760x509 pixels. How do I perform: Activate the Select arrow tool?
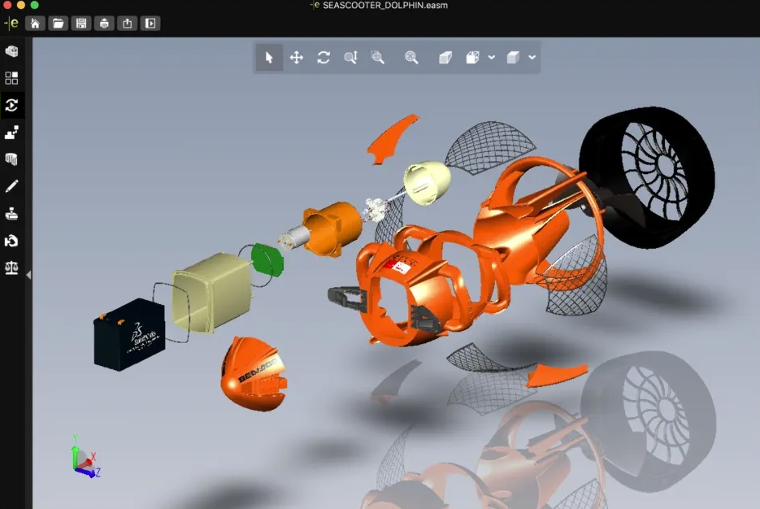(x=269, y=58)
